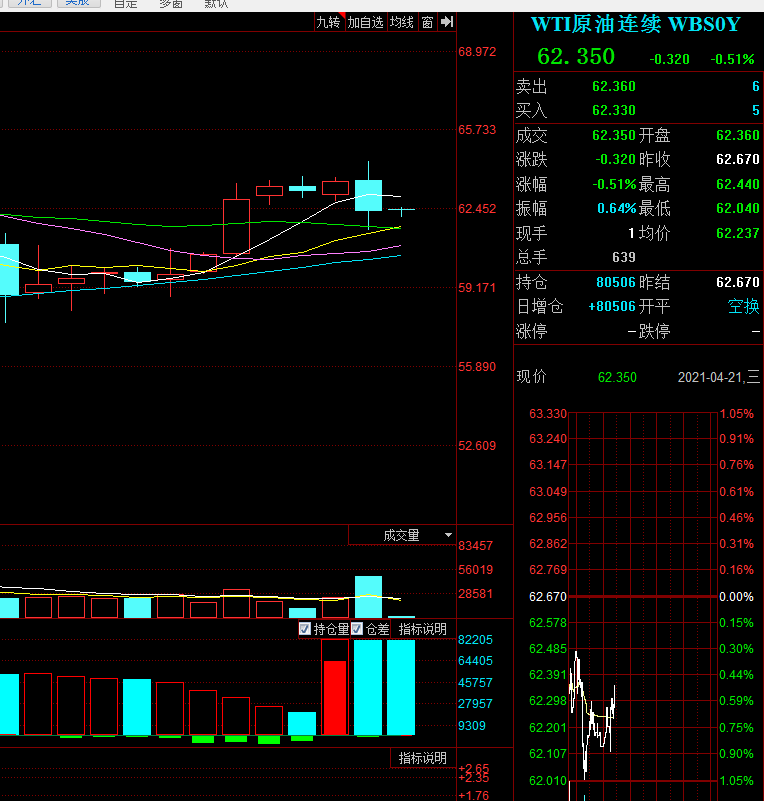Viewport: 764px width, 801px height.
Task: Click the 最低 low price 62.040
Action: [x=738, y=208]
